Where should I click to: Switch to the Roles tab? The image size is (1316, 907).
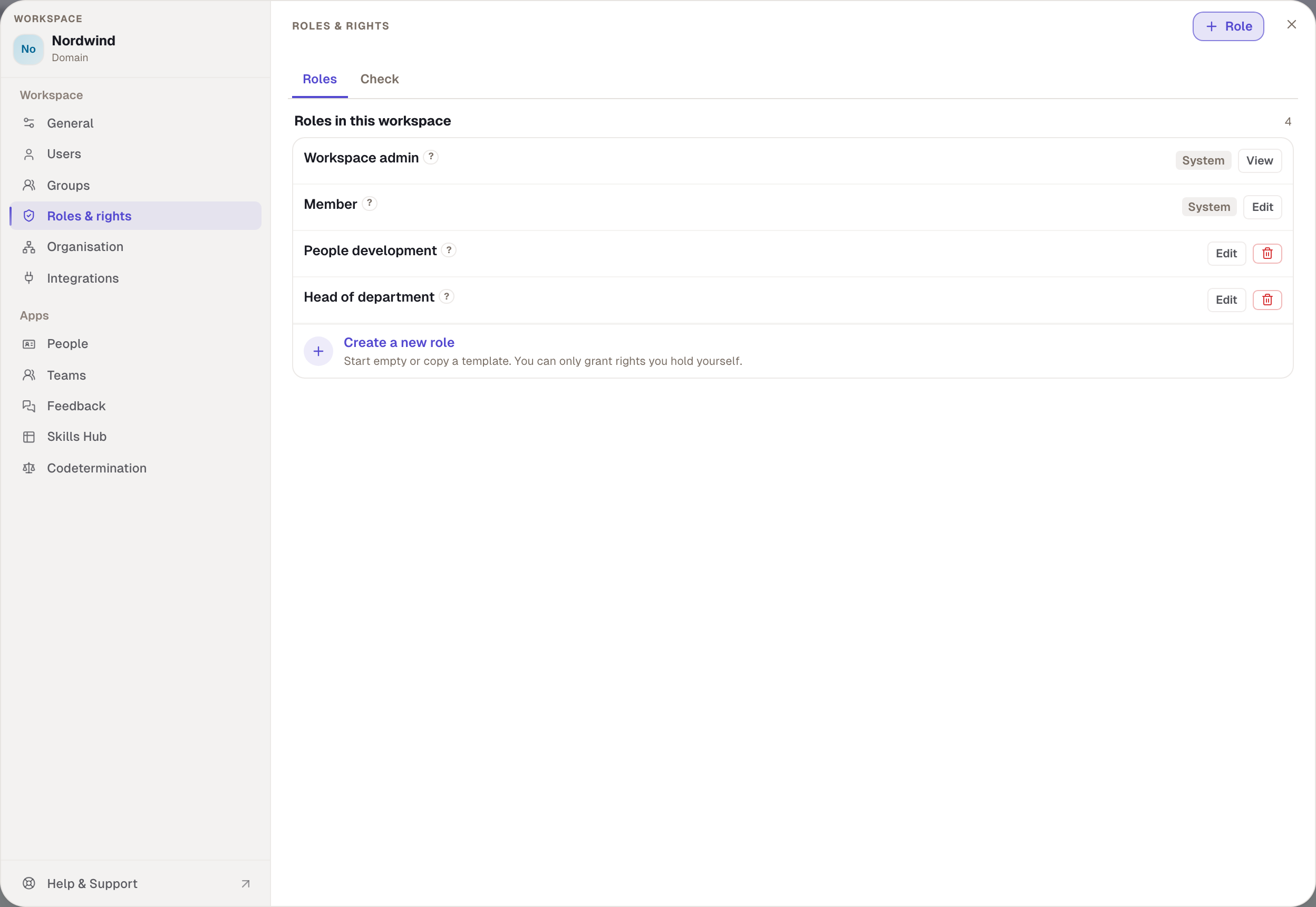pos(320,79)
